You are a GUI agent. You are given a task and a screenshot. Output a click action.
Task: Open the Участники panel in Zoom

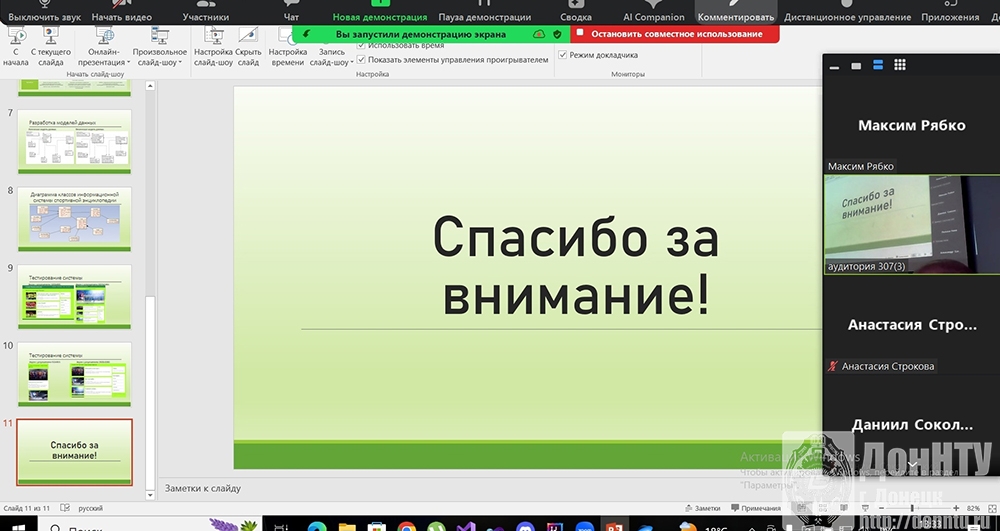tap(205, 11)
